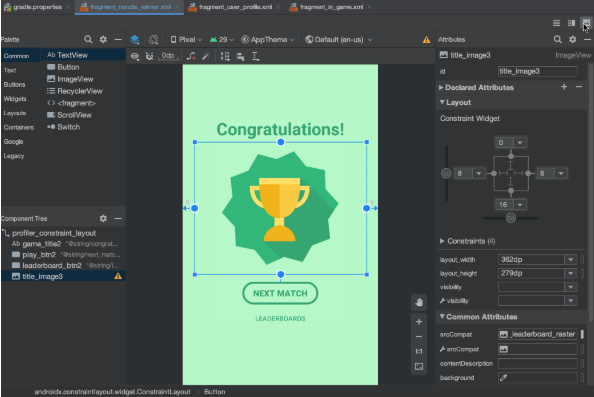Collapse Common Attributes section
The image size is (594, 397).
[x=442, y=316]
